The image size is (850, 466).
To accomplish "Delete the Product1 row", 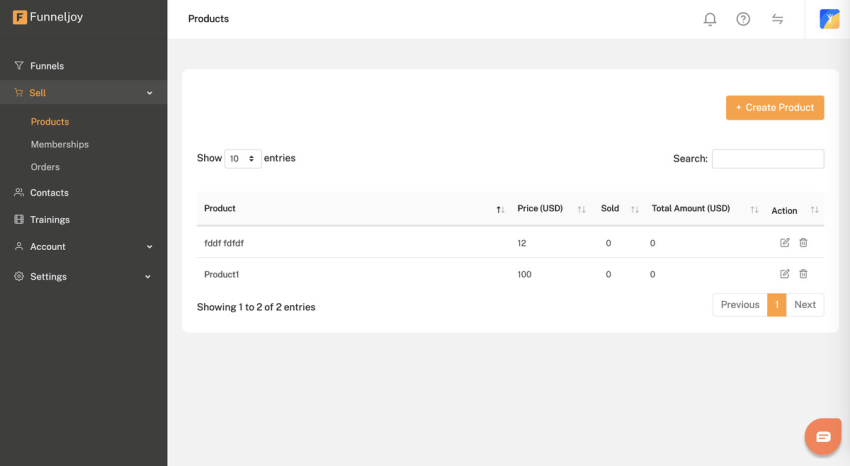I will [803, 274].
